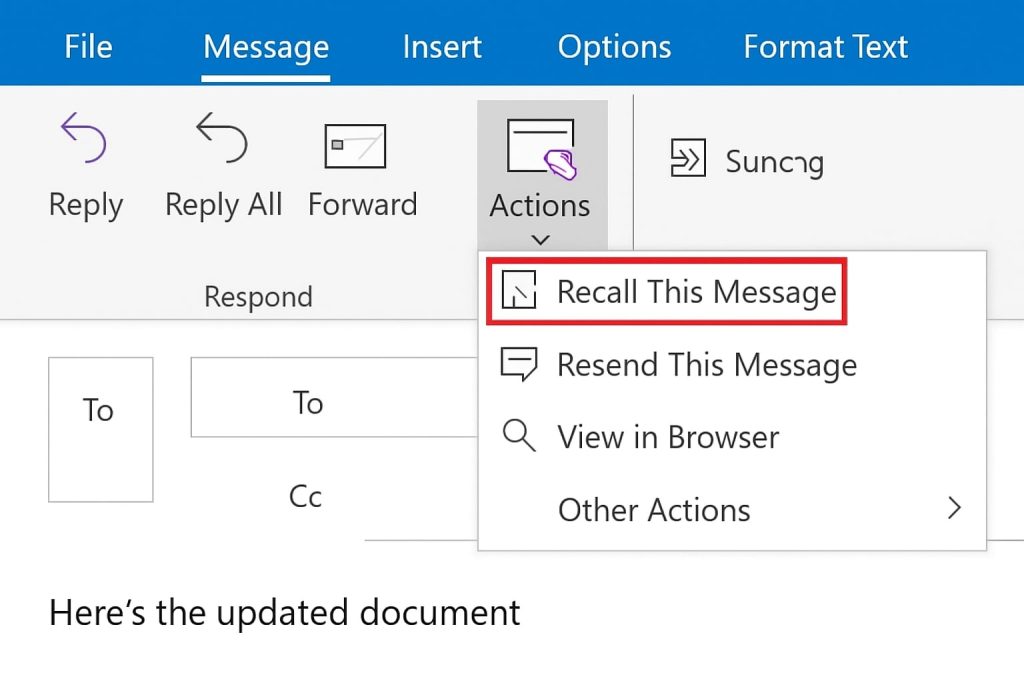Click the Forward envelope icon

tap(355, 147)
